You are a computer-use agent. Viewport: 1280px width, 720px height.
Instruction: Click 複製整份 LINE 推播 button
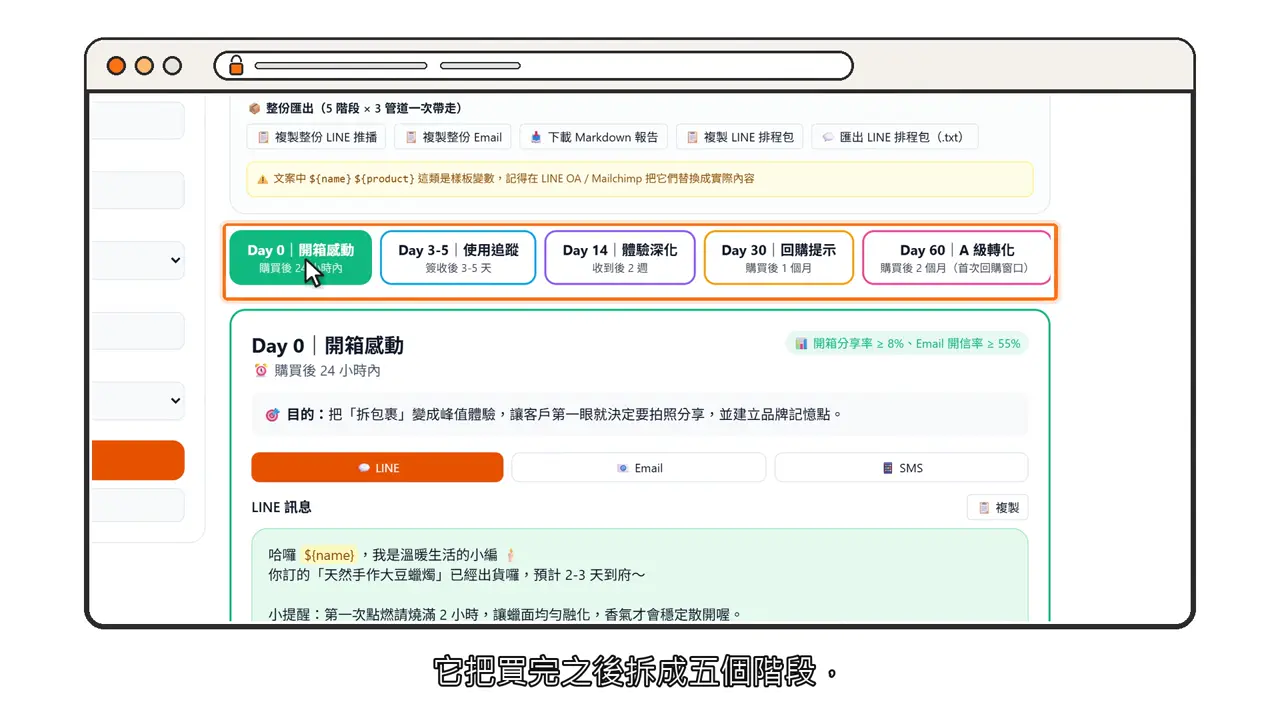tap(317, 137)
